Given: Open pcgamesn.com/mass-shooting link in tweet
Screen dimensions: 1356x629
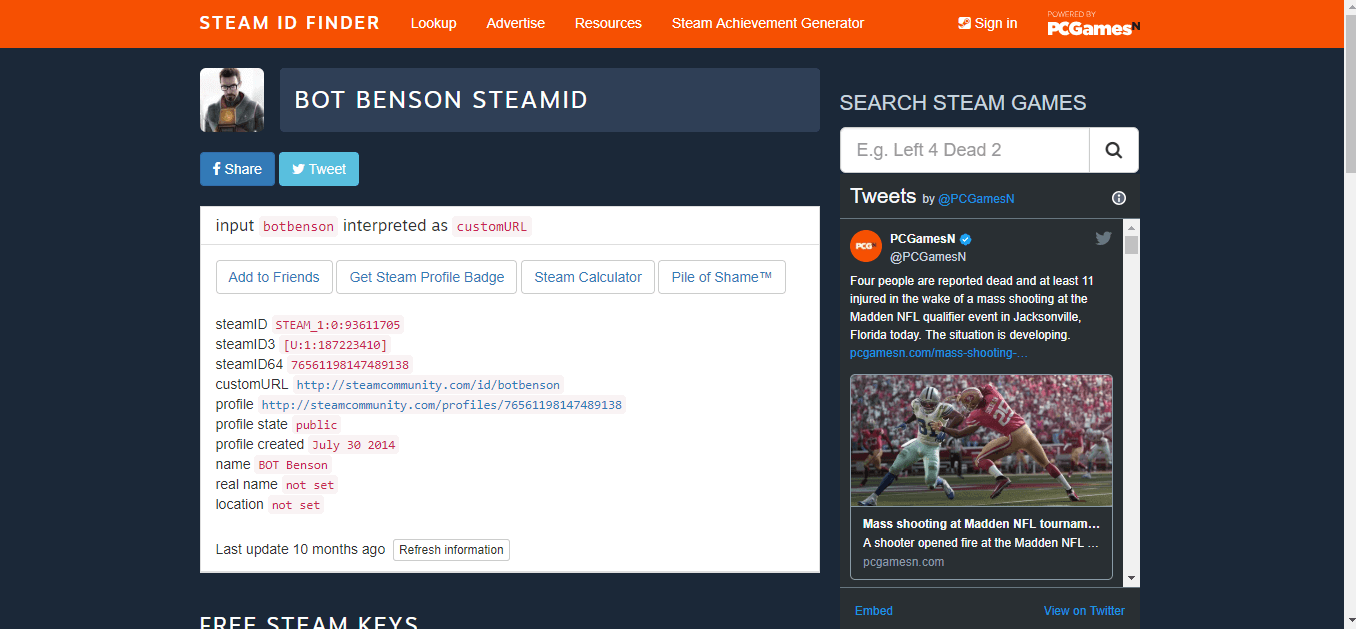Looking at the screenshot, I should [x=938, y=353].
